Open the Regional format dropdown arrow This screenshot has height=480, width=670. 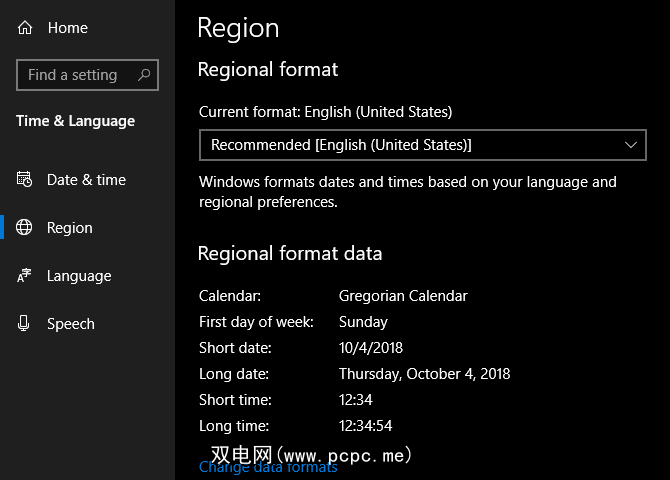(631, 145)
